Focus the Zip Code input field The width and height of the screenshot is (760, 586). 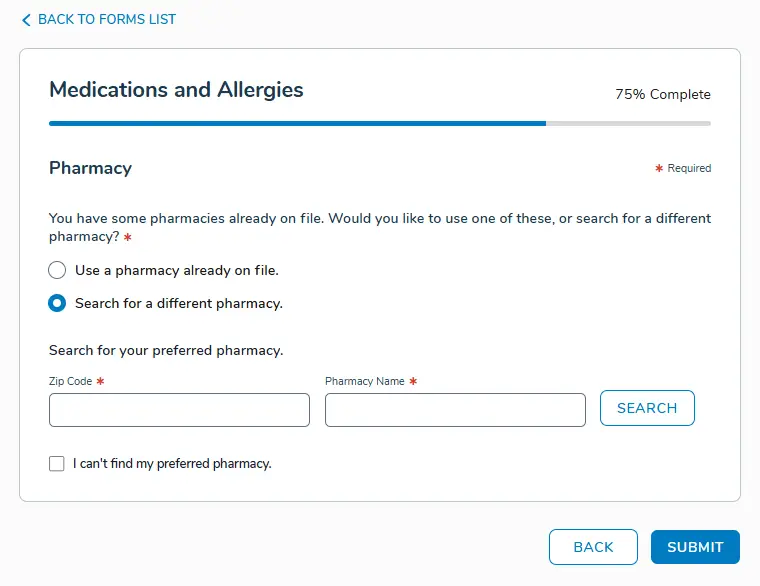(179, 410)
